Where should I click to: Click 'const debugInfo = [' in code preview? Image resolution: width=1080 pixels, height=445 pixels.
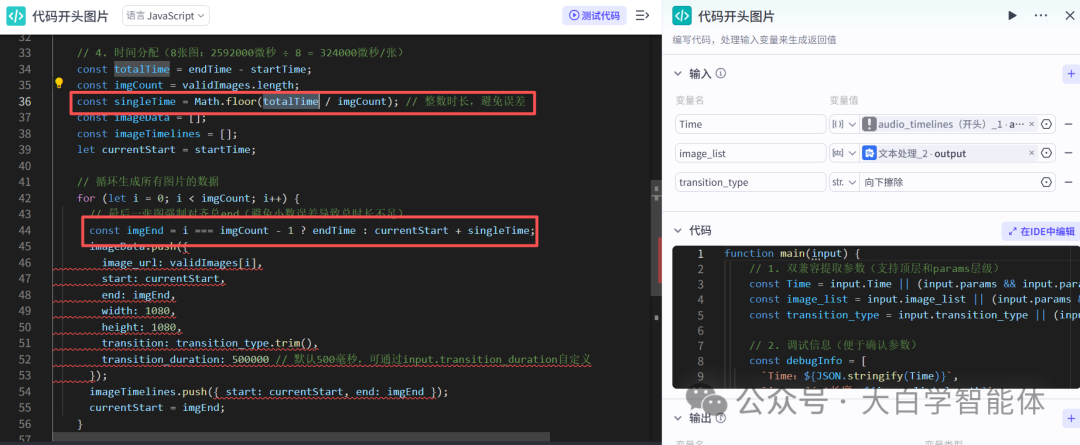[x=809, y=360]
